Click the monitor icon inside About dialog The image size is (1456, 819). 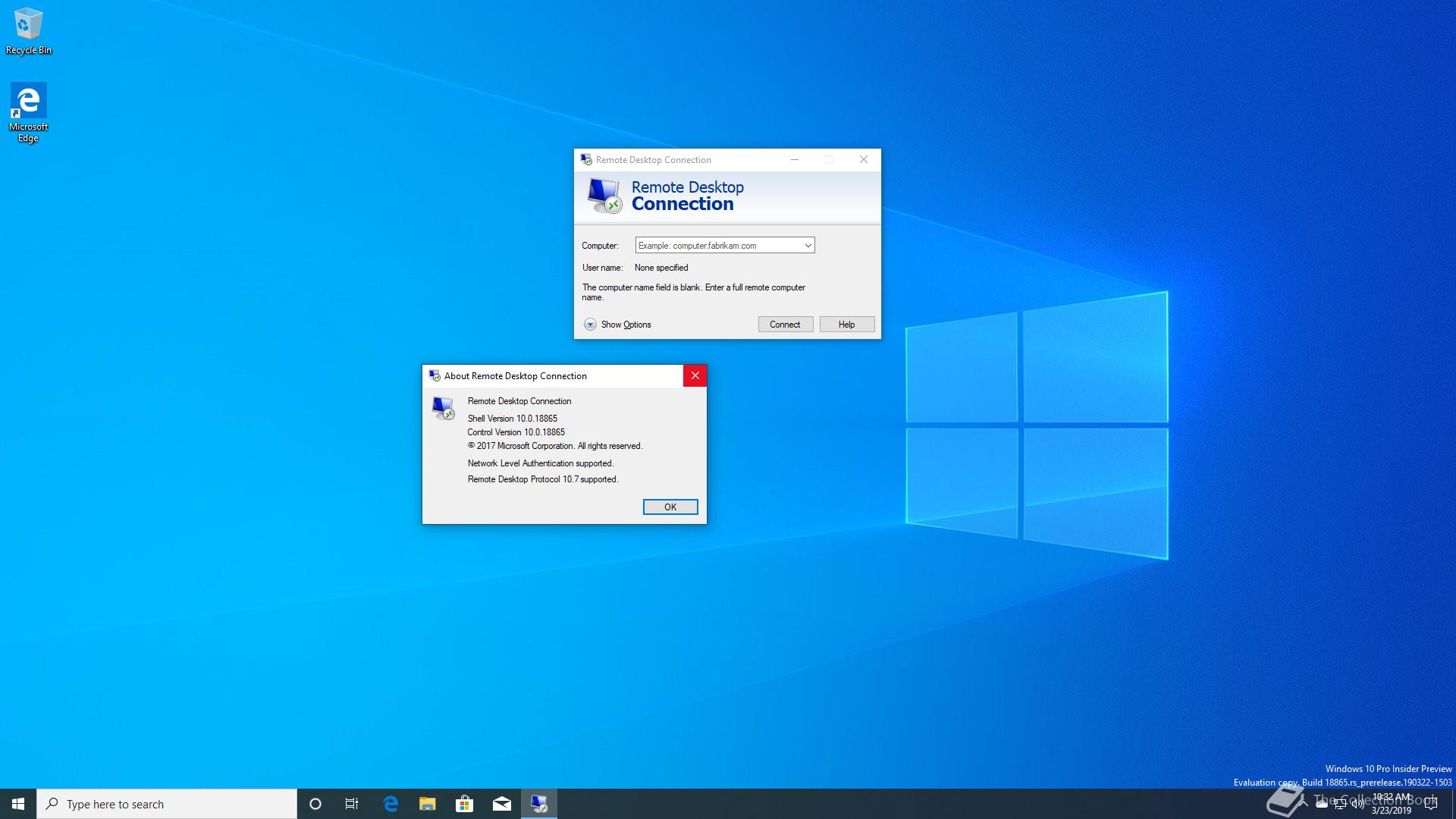pos(444,408)
